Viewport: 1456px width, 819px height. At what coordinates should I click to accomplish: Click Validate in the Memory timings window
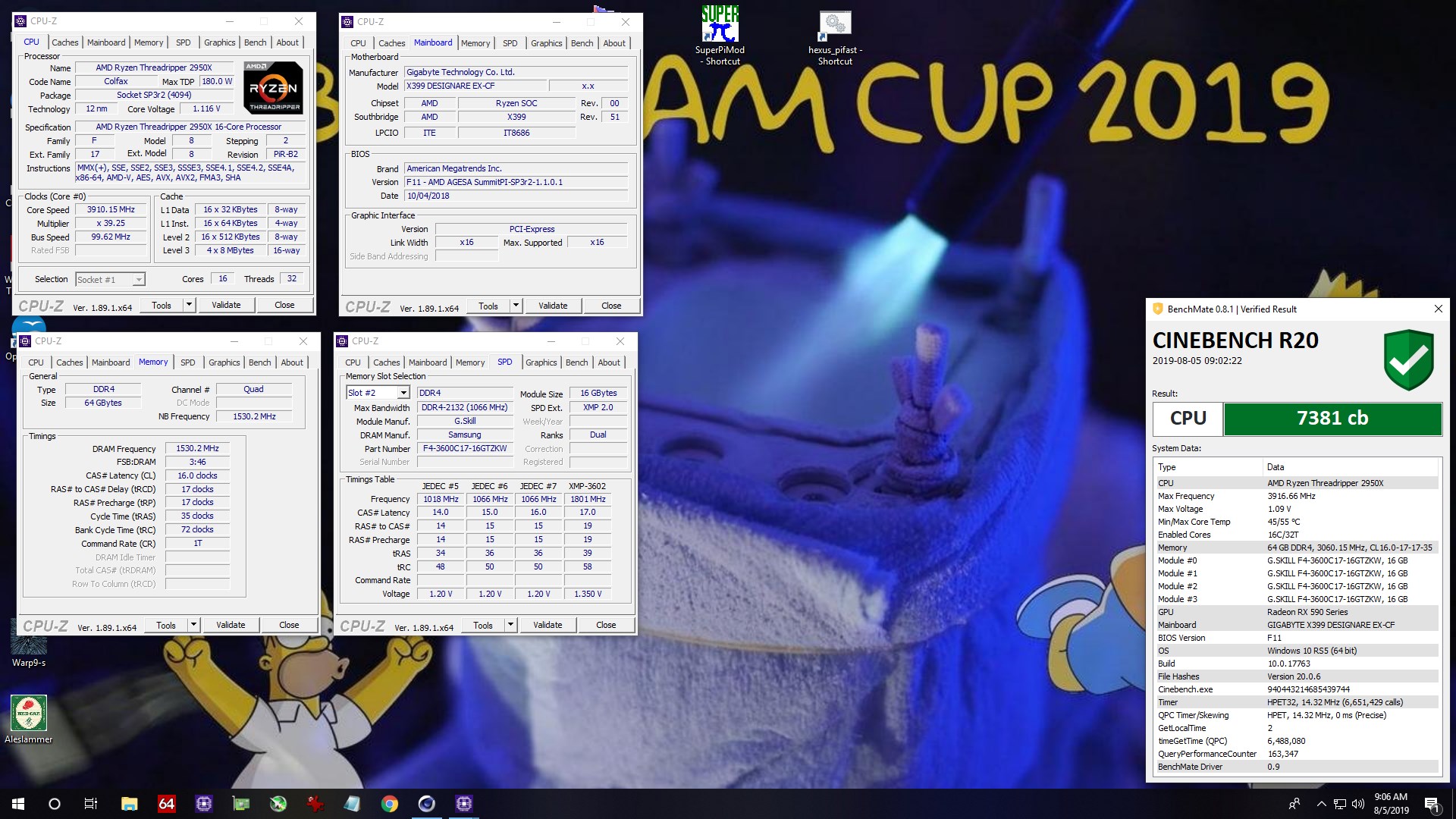click(231, 625)
